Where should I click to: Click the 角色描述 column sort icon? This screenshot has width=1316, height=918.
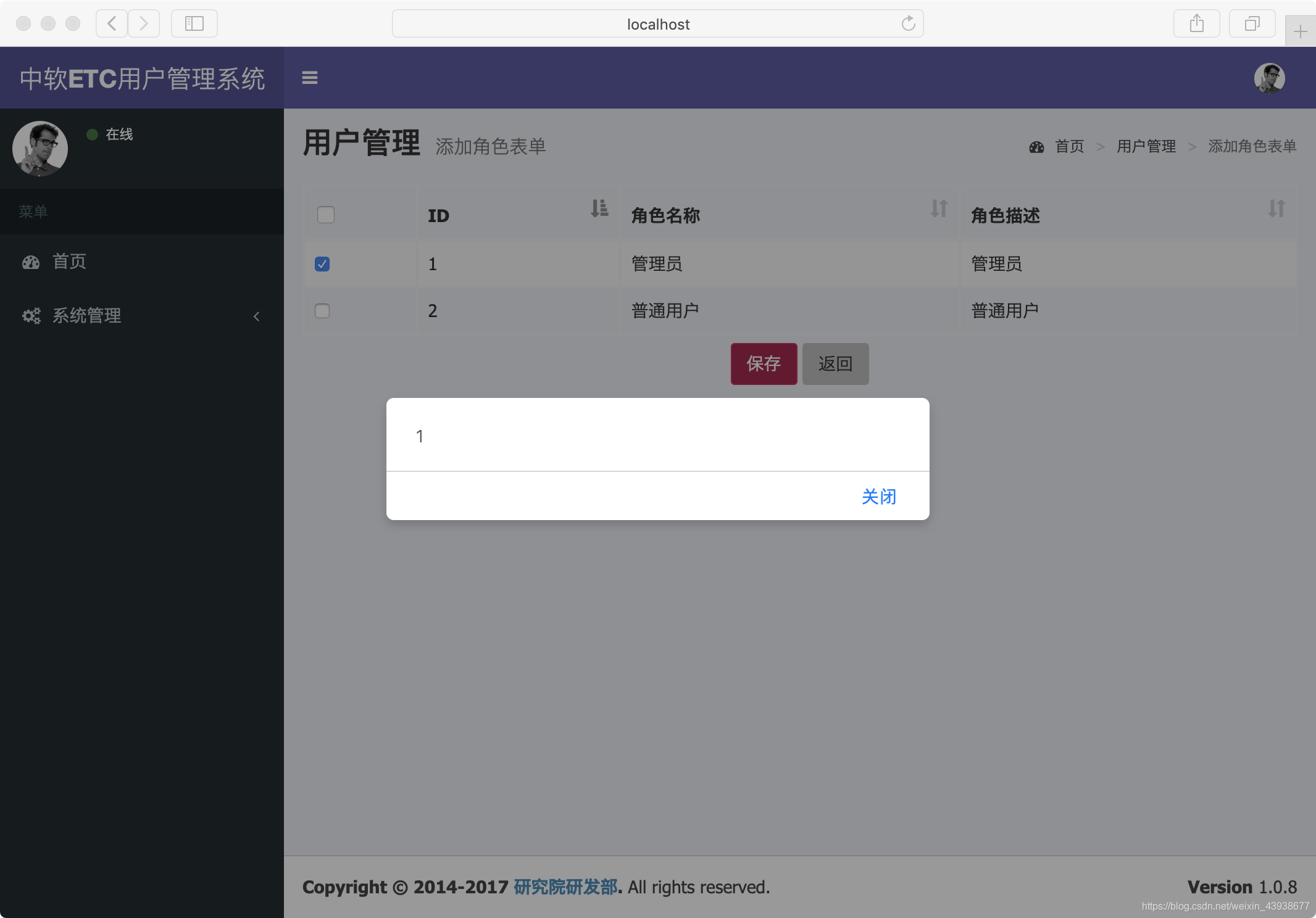click(1276, 209)
